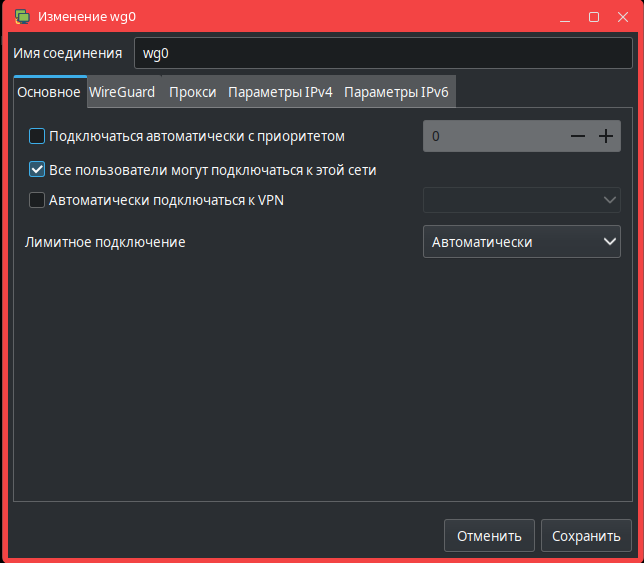644x563 pixels.
Task: Decrease priority with the minus button
Action: pos(577,136)
